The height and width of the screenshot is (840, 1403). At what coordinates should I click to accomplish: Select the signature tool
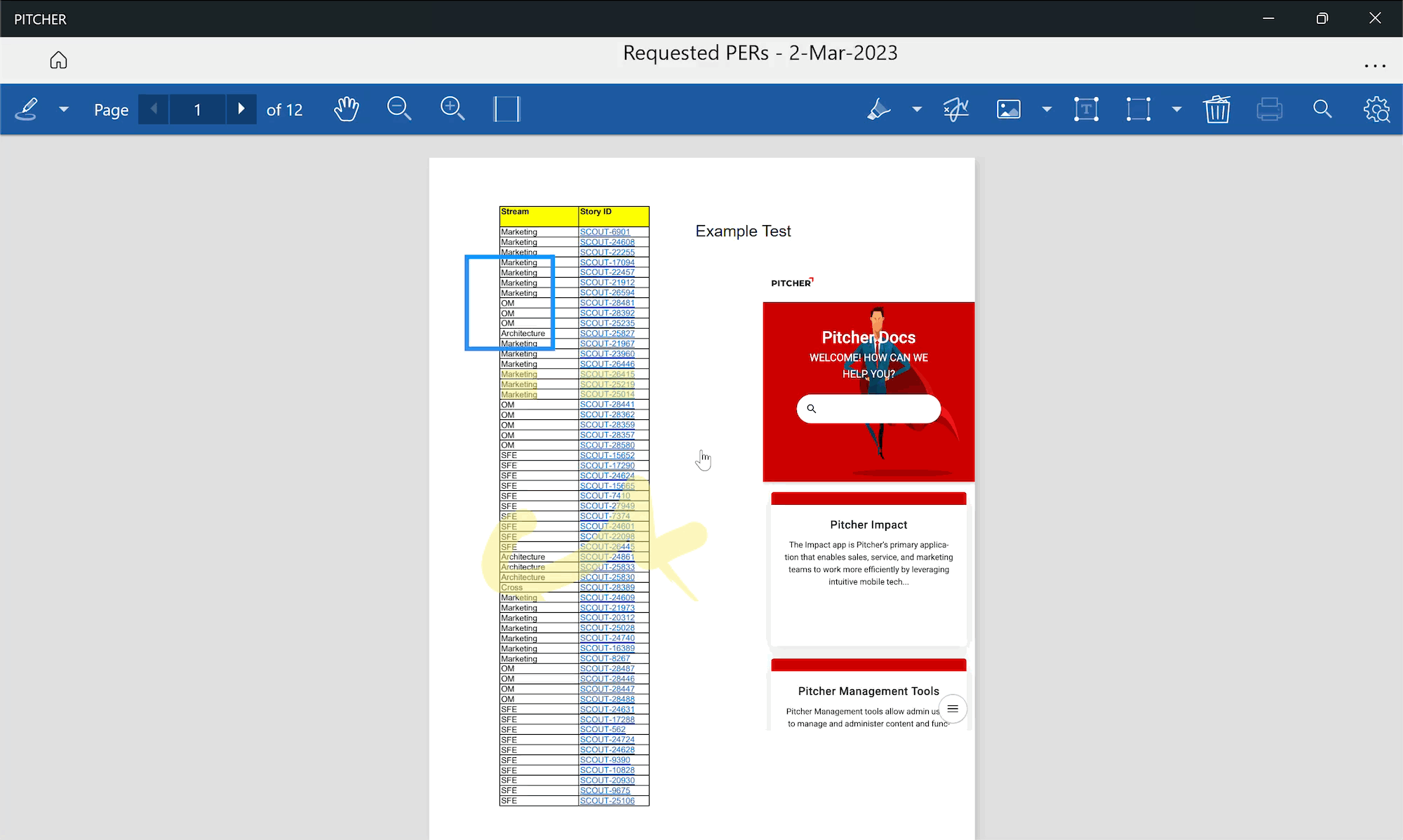955,109
